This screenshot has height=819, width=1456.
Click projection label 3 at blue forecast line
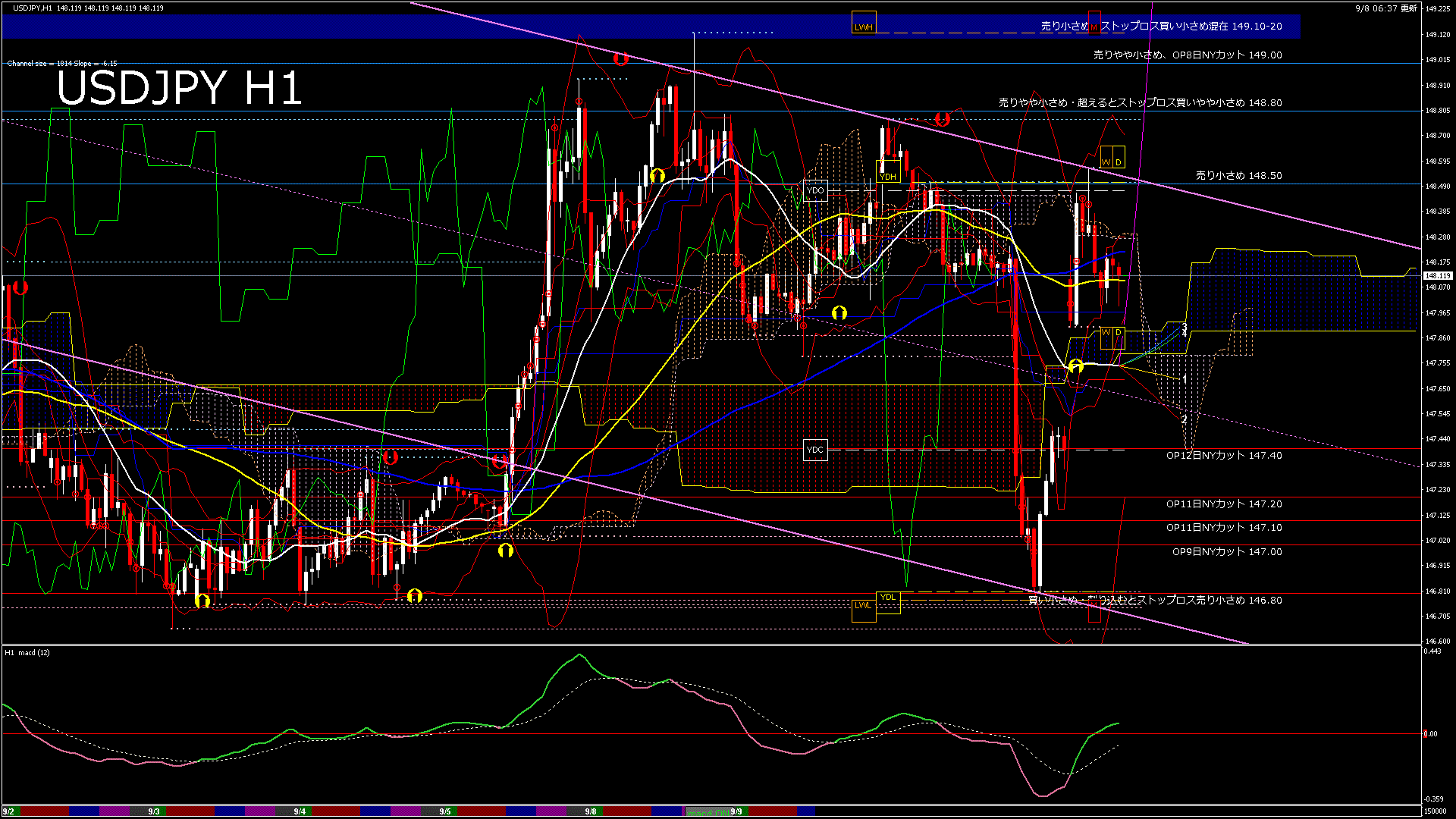click(1185, 328)
